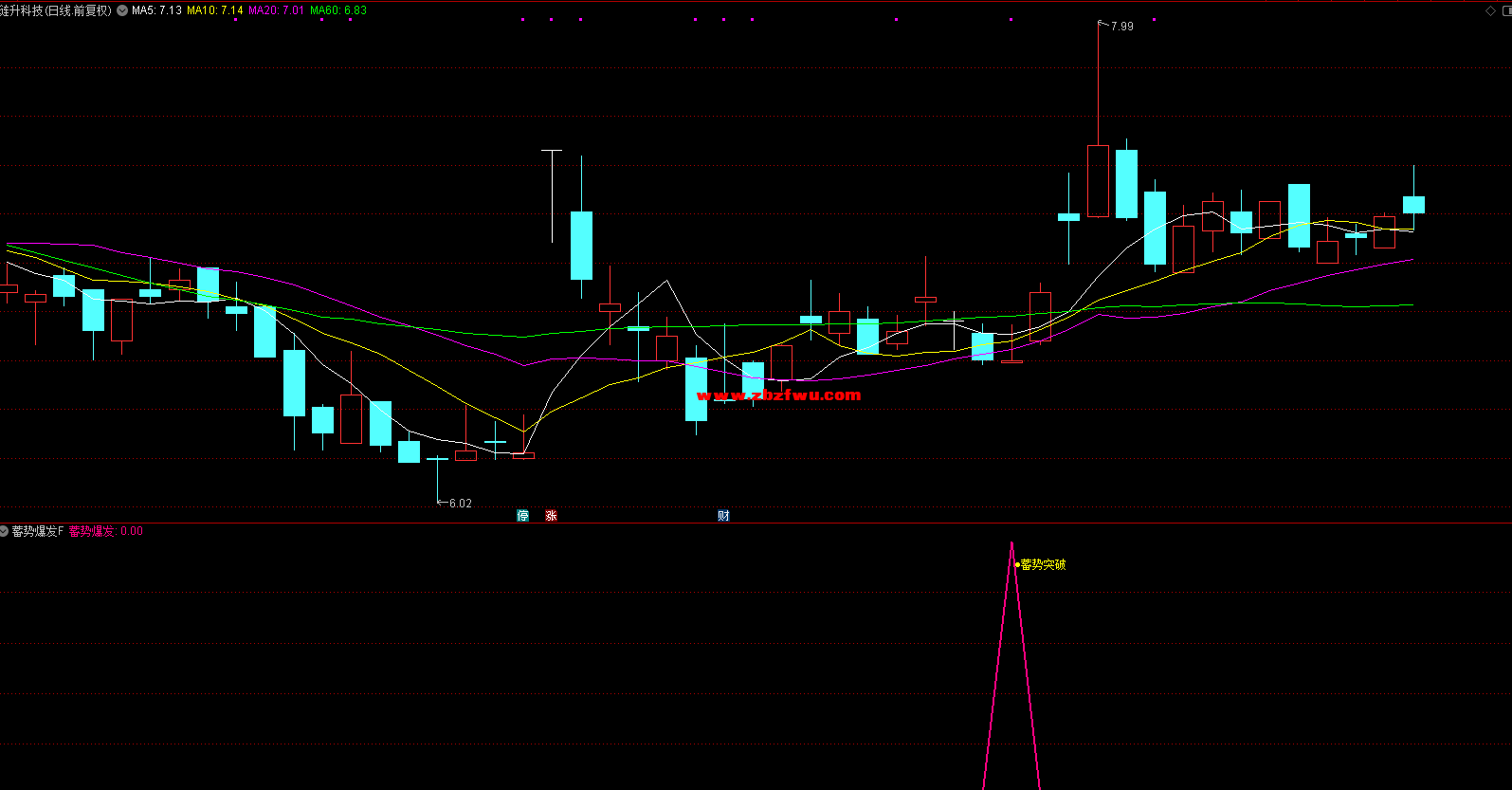Expand the 蓄势爆发F indicator dropdown arrow

(x=5, y=531)
